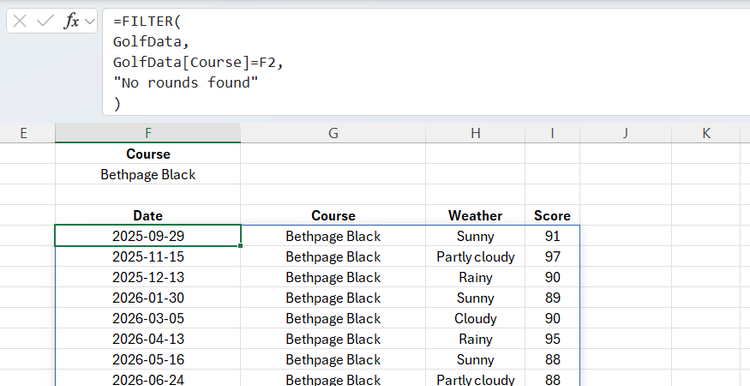The height and width of the screenshot is (386, 750).
Task: Select column G header
Action: [x=333, y=133]
